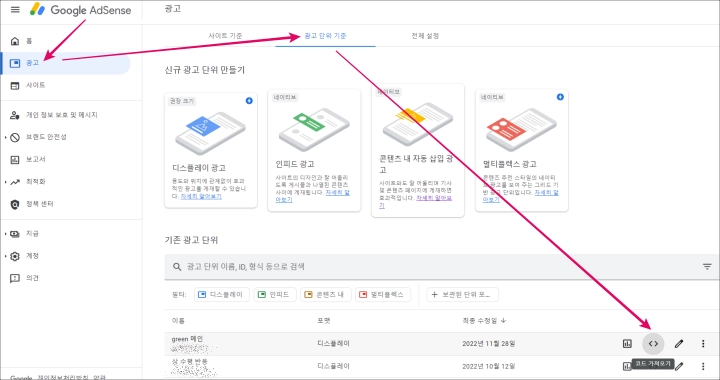The height and width of the screenshot is (380, 720).
Task: Sort by the 이름 column header
Action: point(178,321)
